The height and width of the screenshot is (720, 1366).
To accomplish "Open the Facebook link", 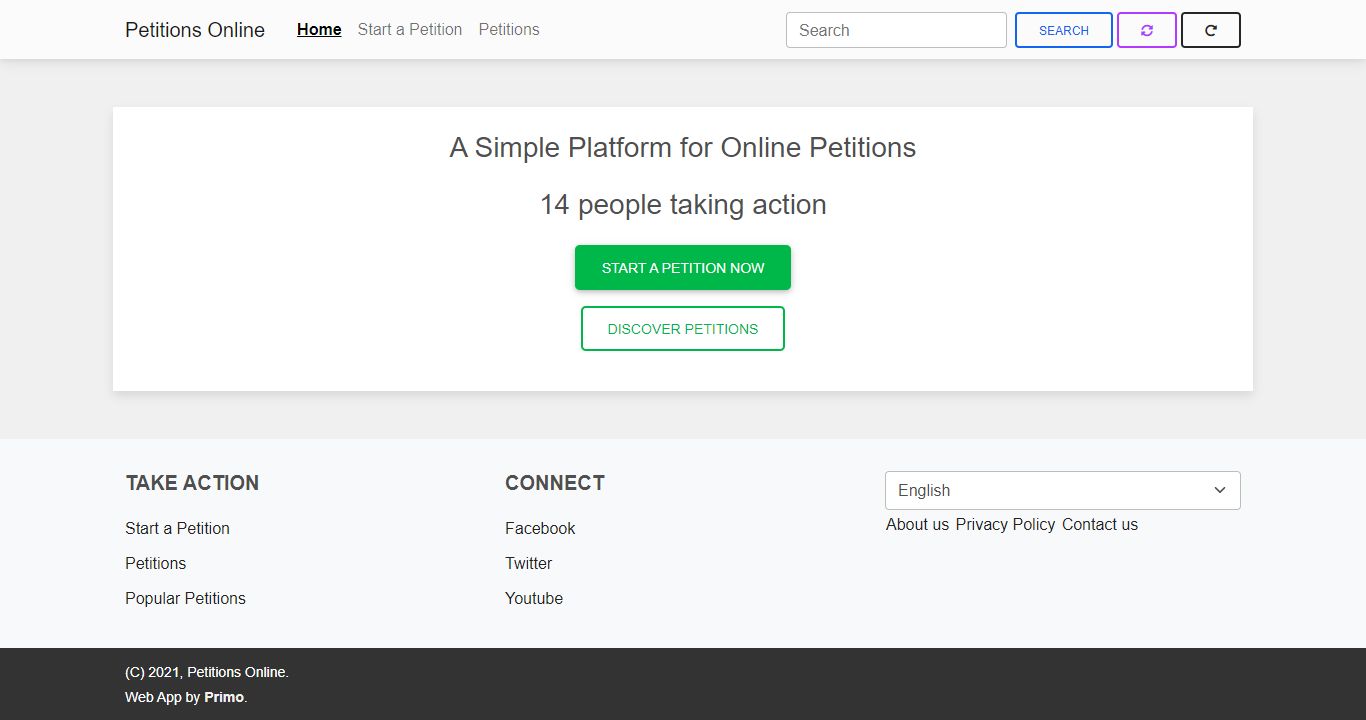I will coord(540,528).
